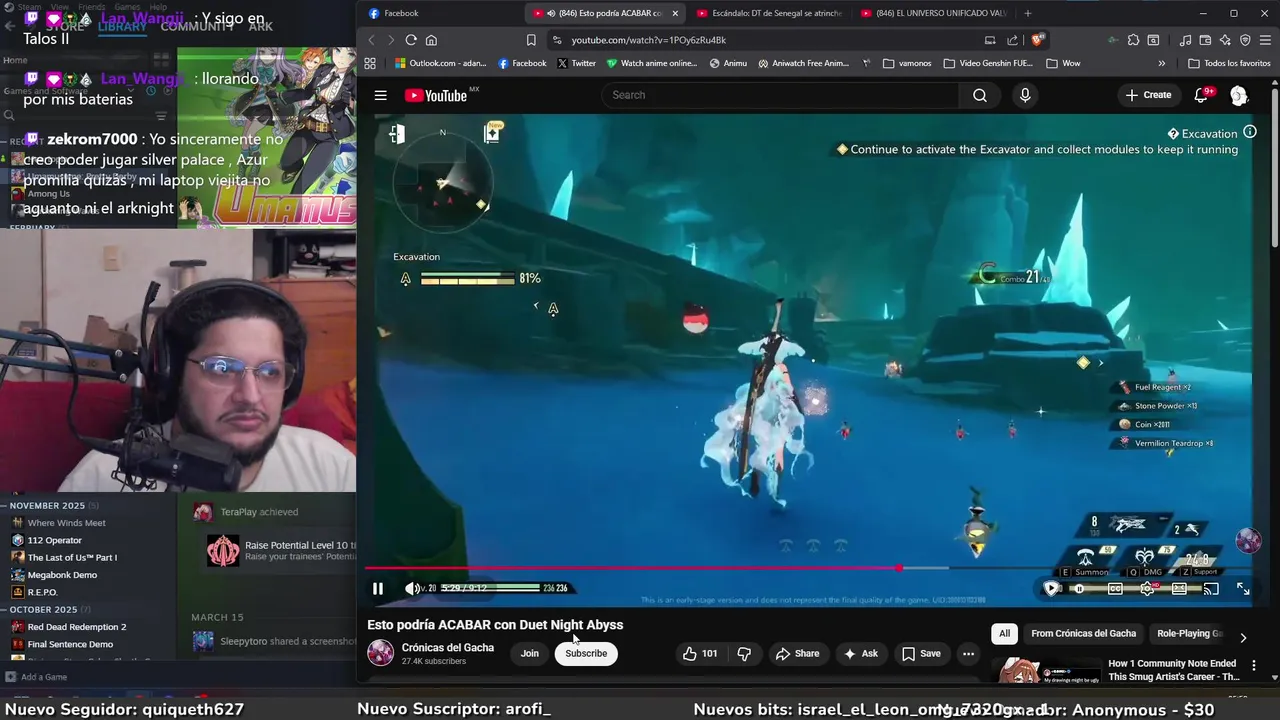This screenshot has width=1280, height=720.
Task: Open the Wow bookmark folder
Action: click(x=1063, y=63)
